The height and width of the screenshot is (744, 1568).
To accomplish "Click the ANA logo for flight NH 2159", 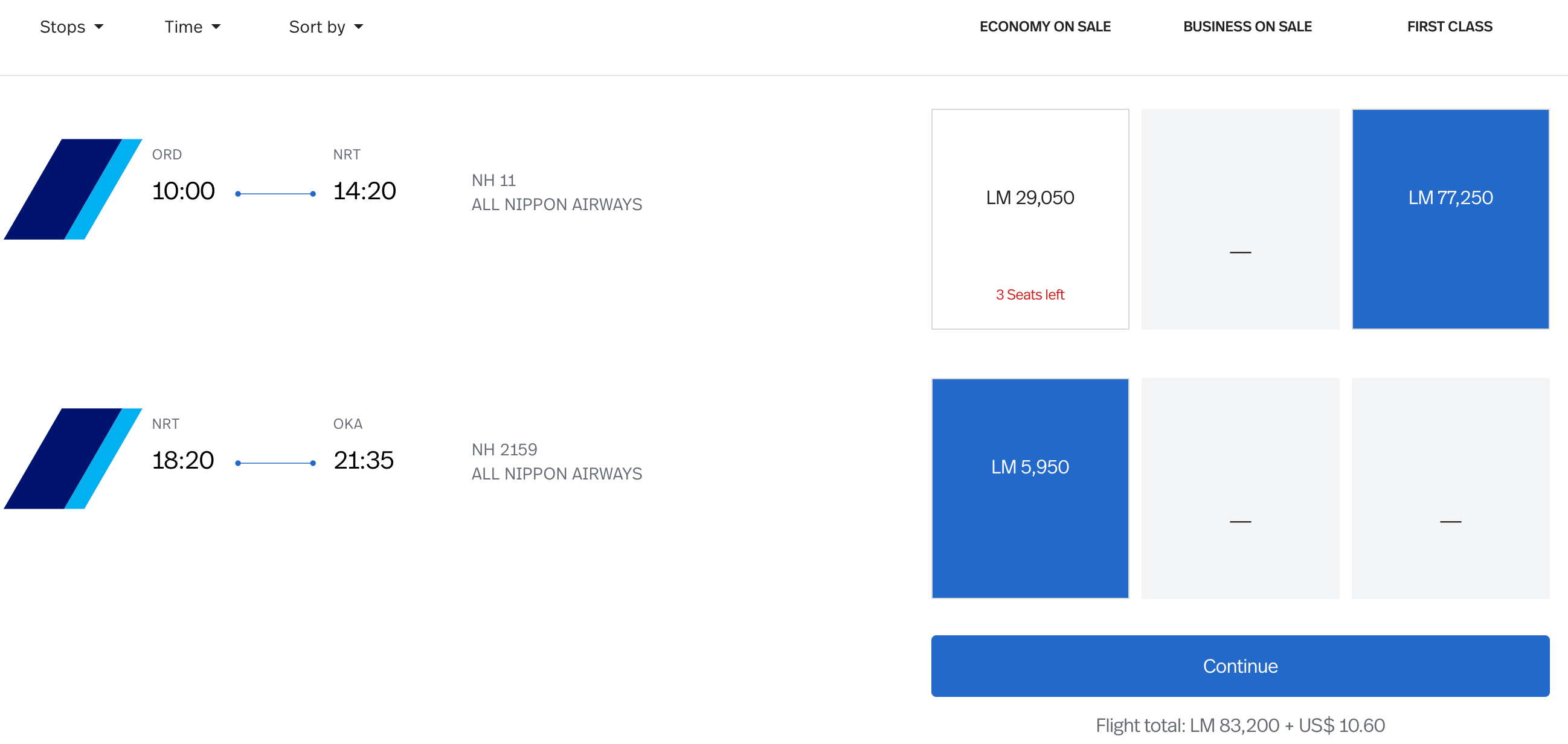I will (x=73, y=459).
